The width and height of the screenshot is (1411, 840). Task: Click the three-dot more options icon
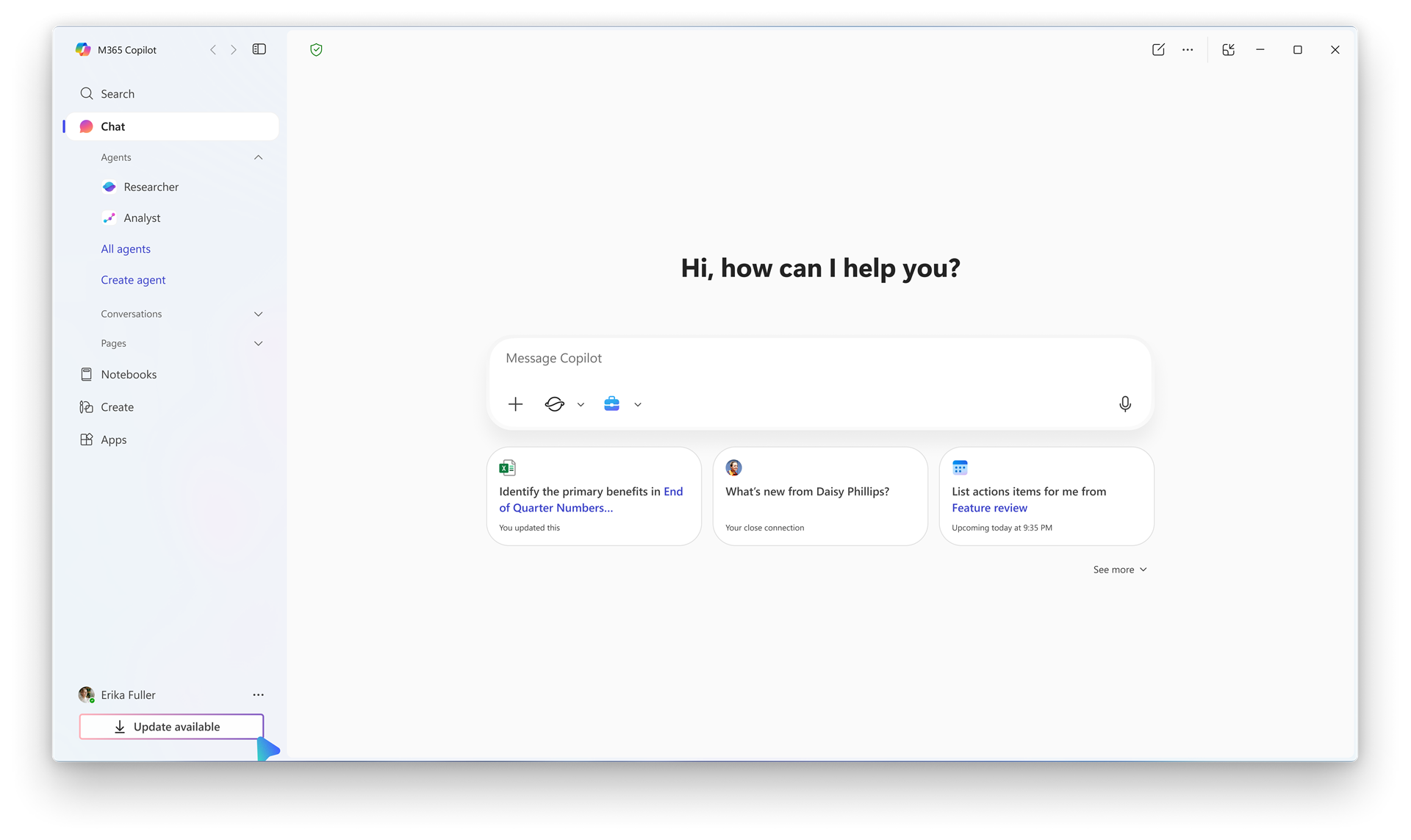coord(1188,50)
